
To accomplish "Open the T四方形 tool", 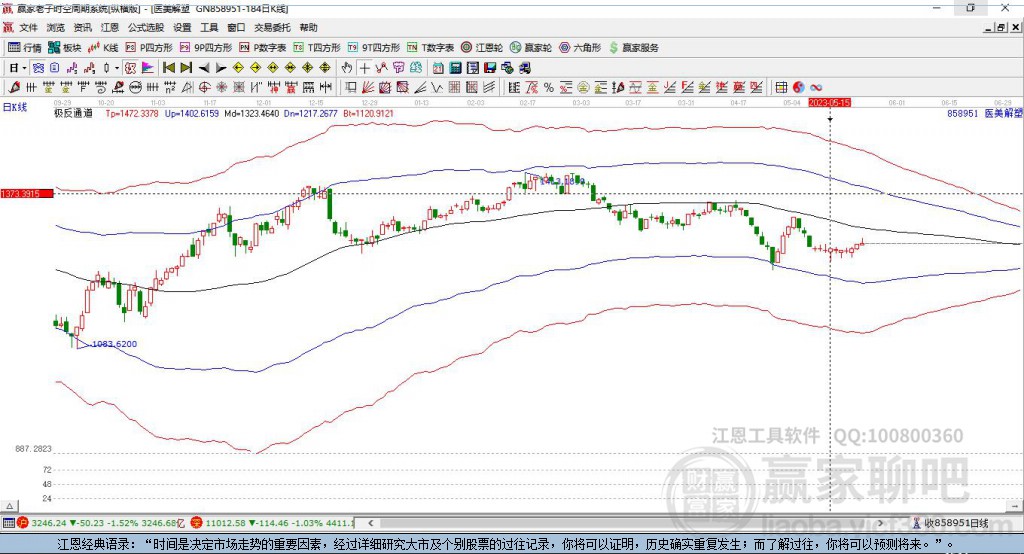I will point(317,48).
